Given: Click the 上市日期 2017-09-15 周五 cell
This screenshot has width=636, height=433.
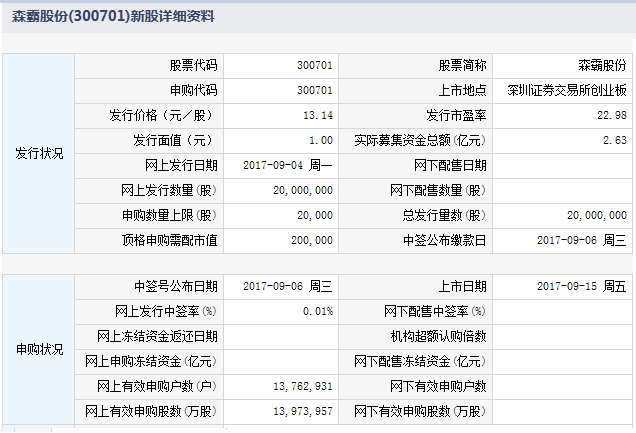Looking at the screenshot, I should (x=581, y=286).
